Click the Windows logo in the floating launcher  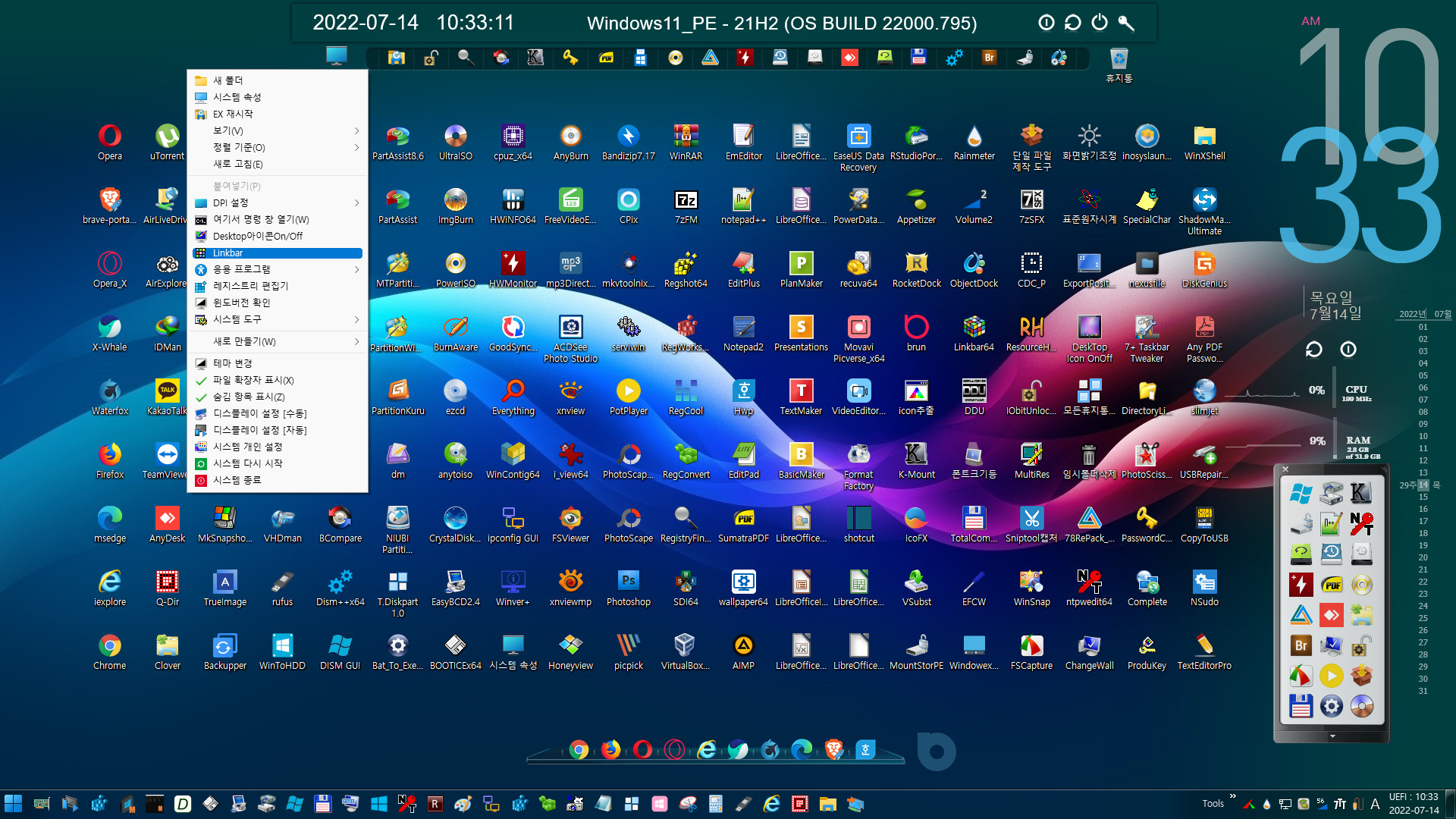[1301, 494]
